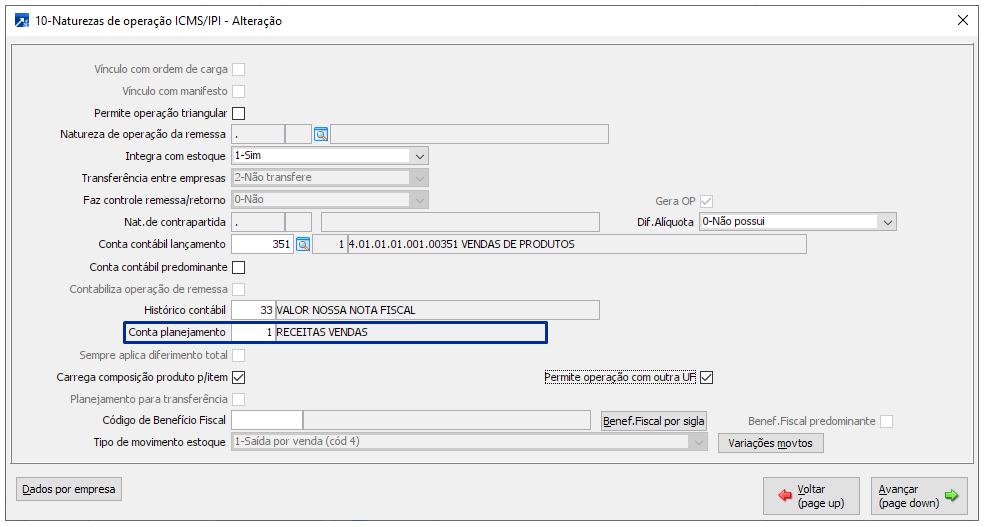
Task: Close the Naturezas de operação window
Action: (x=962, y=20)
